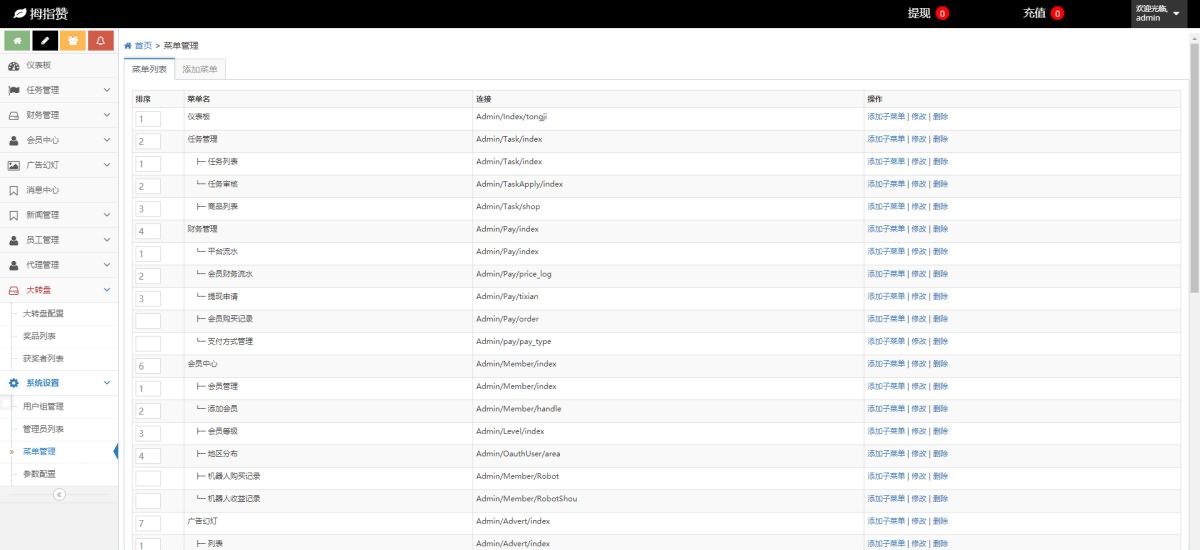Switch to the 添加菜单 tab
The height and width of the screenshot is (550, 1200).
[201, 69]
